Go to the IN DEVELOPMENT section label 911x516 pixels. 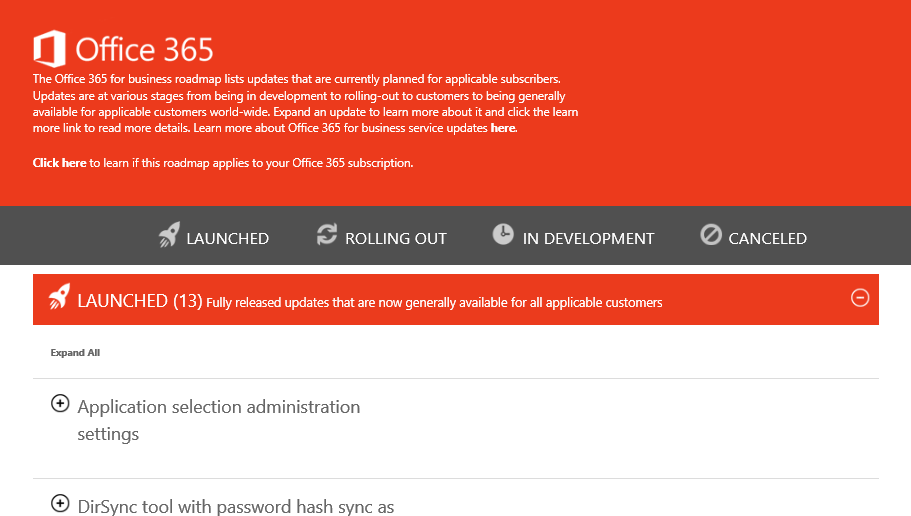coord(588,238)
